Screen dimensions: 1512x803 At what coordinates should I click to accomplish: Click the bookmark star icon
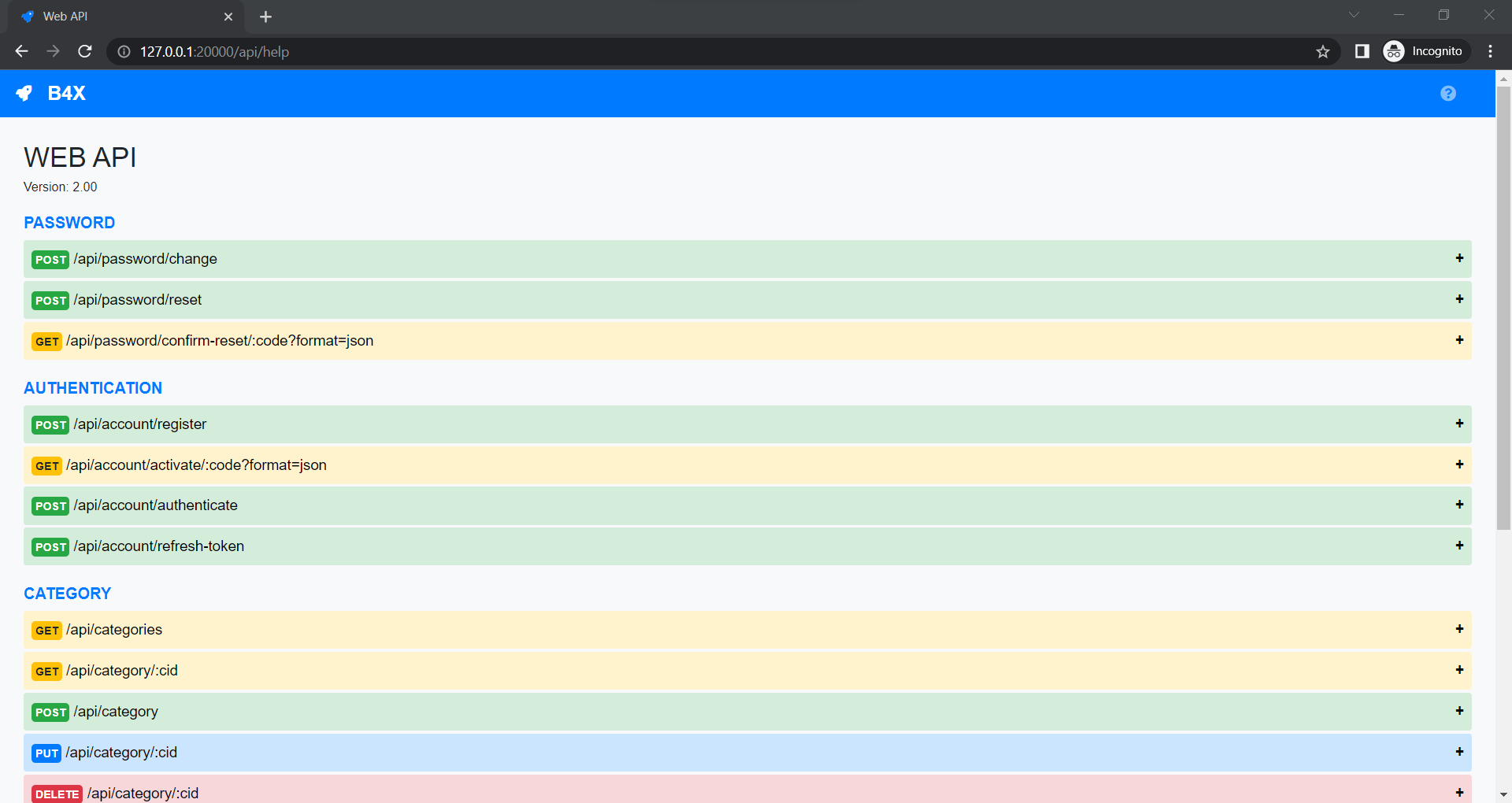click(1323, 51)
